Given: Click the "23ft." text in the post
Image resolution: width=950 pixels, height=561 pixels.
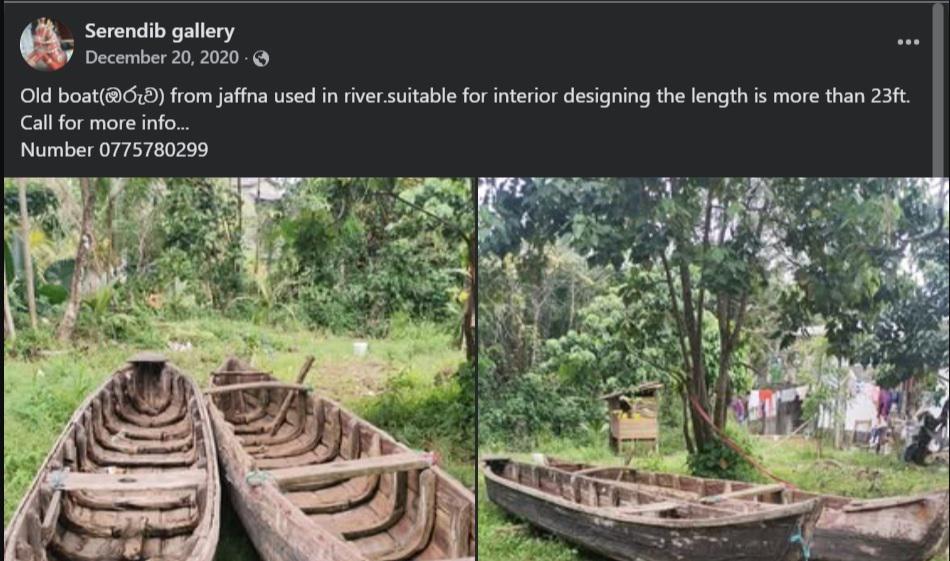Looking at the screenshot, I should pyautogui.click(x=884, y=97).
